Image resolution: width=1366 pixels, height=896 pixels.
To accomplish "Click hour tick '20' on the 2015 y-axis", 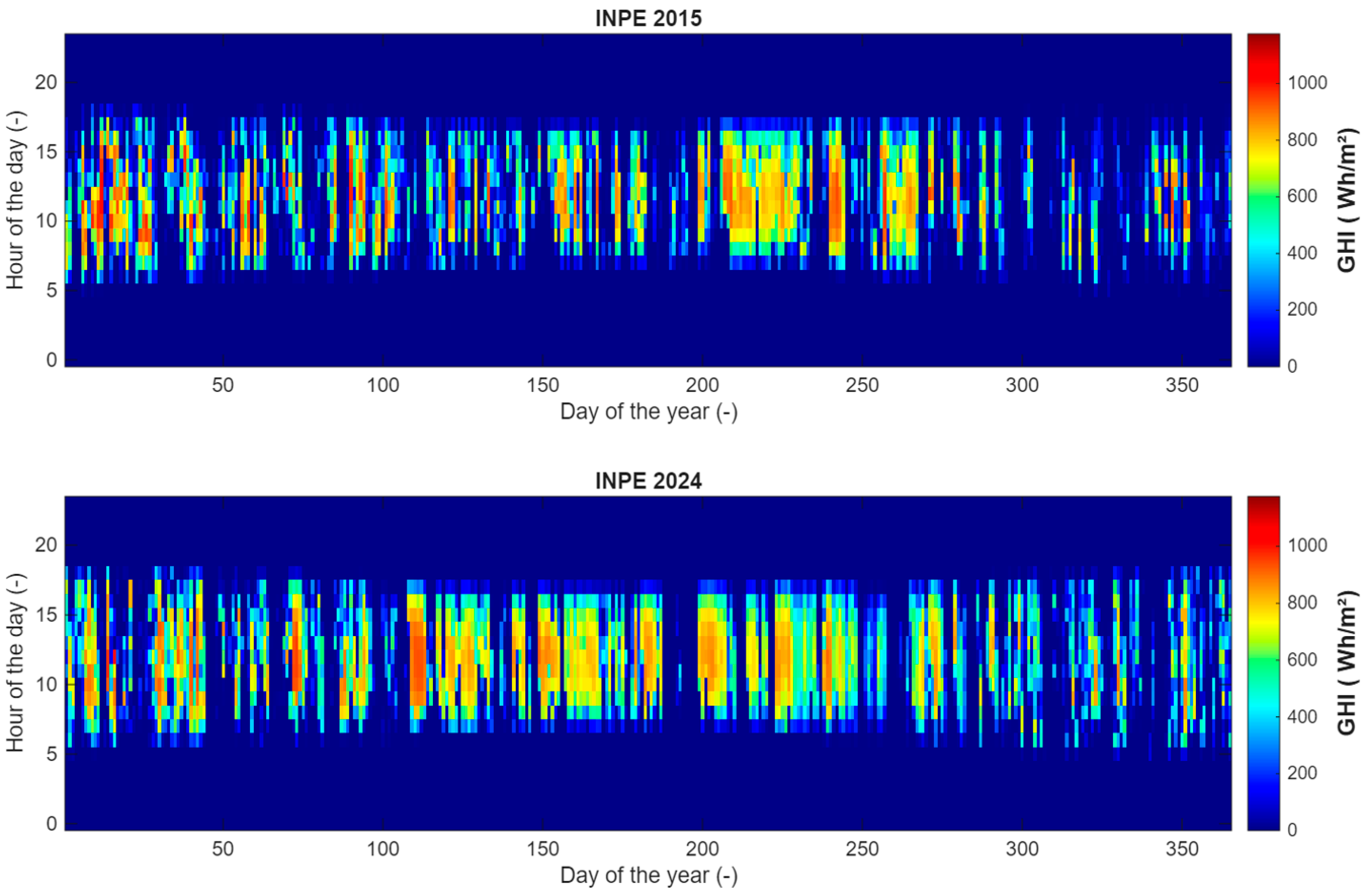I will (46, 83).
